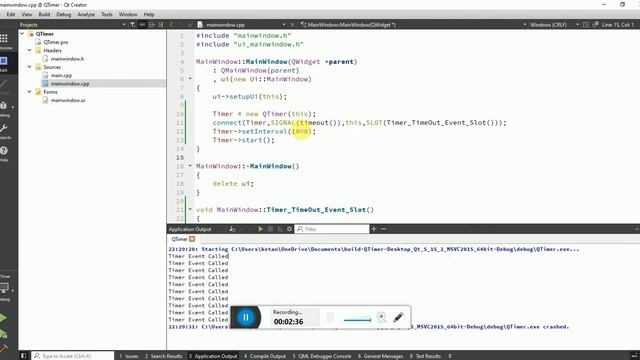
Task: Open Application Output settings gear
Action: point(289,229)
